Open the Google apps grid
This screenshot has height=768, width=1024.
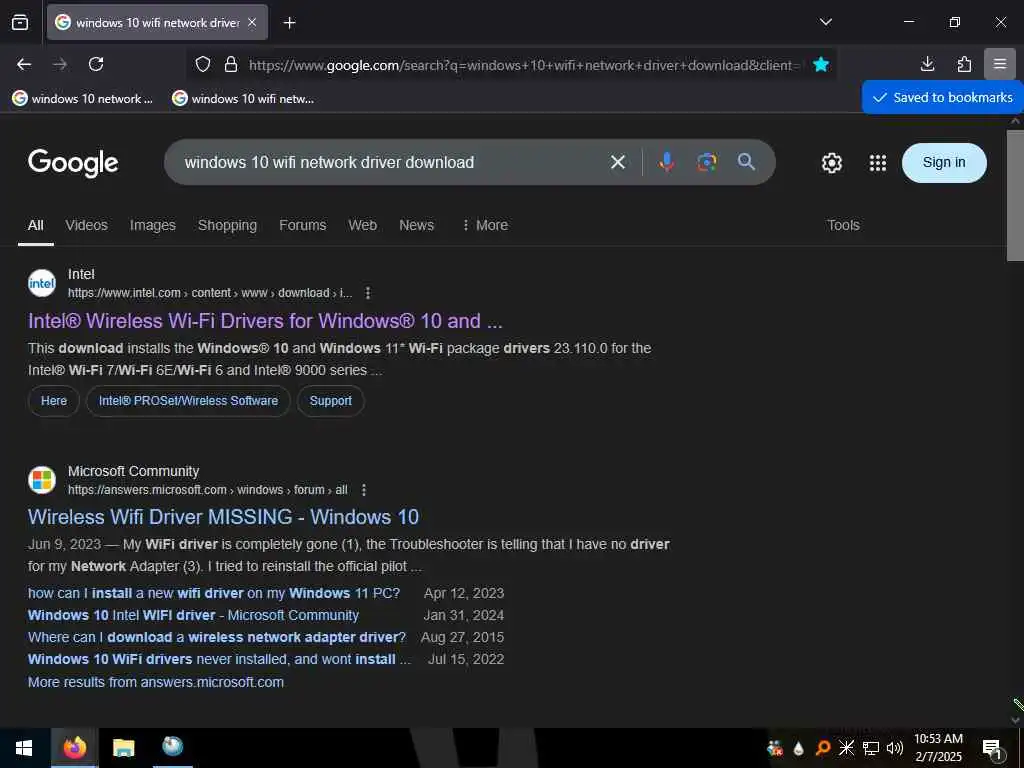click(878, 163)
